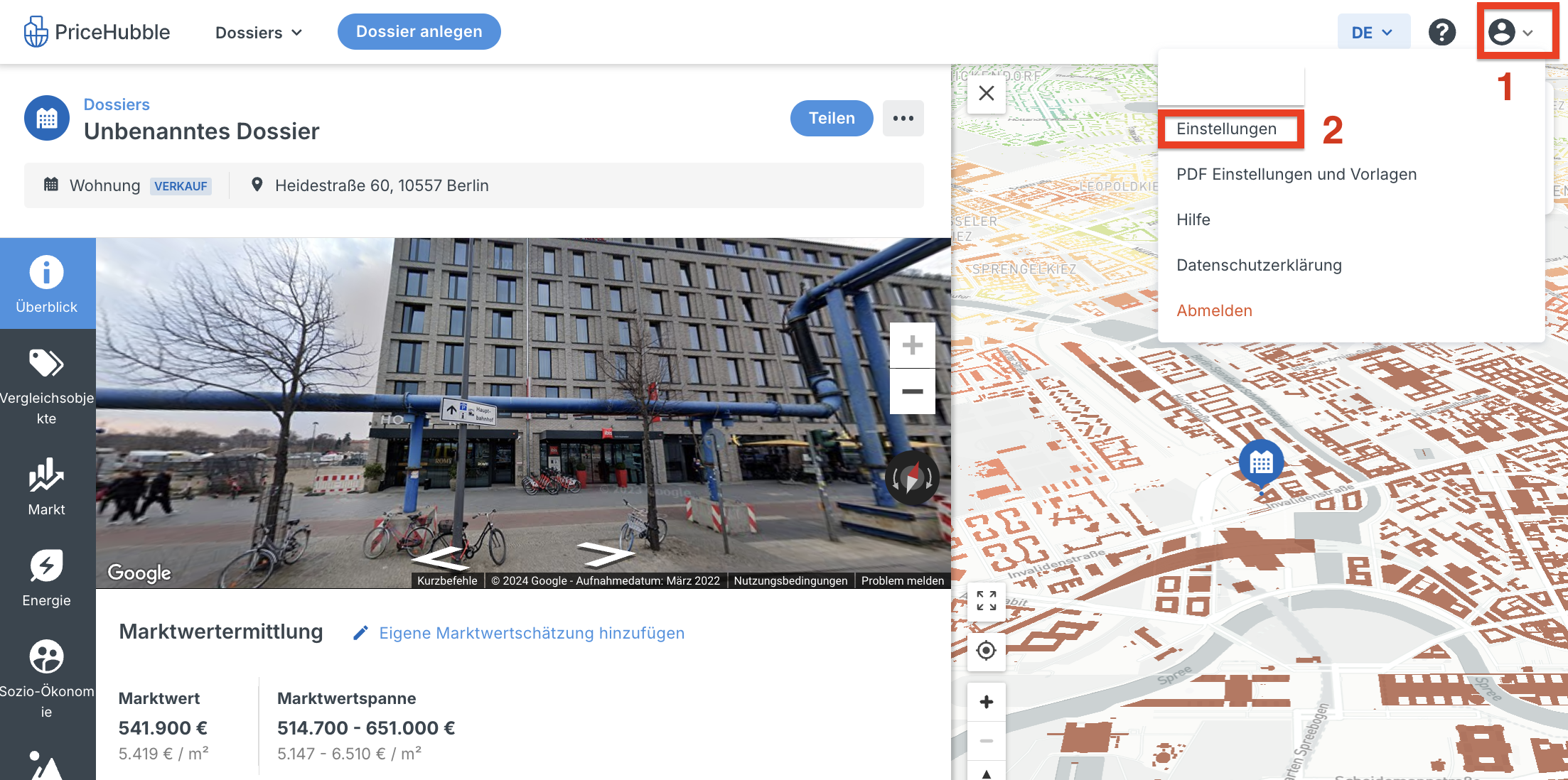The width and height of the screenshot is (1568, 780).
Task: Click the Marktwertspanne 514.700 - 651.000 €
Action: pyautogui.click(x=366, y=728)
